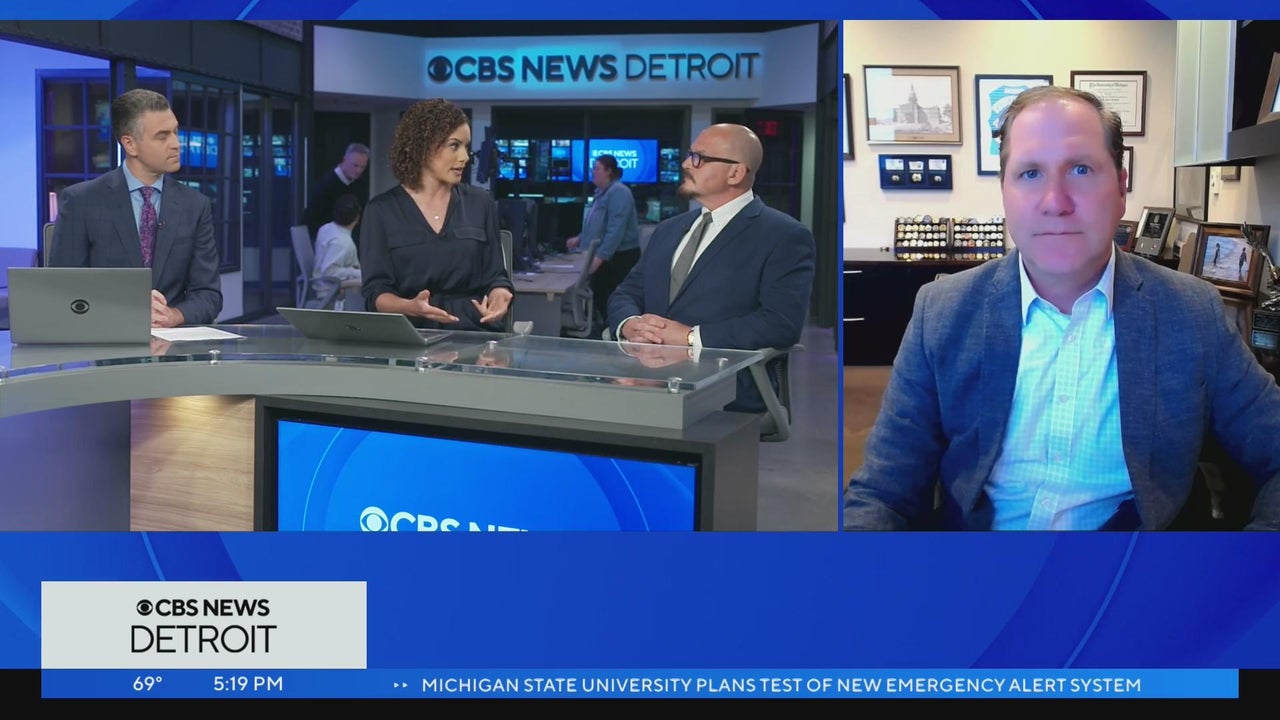Click the CBS News Detroit lower-left logo box
Viewport: 1280px width, 720px height.
[204, 624]
